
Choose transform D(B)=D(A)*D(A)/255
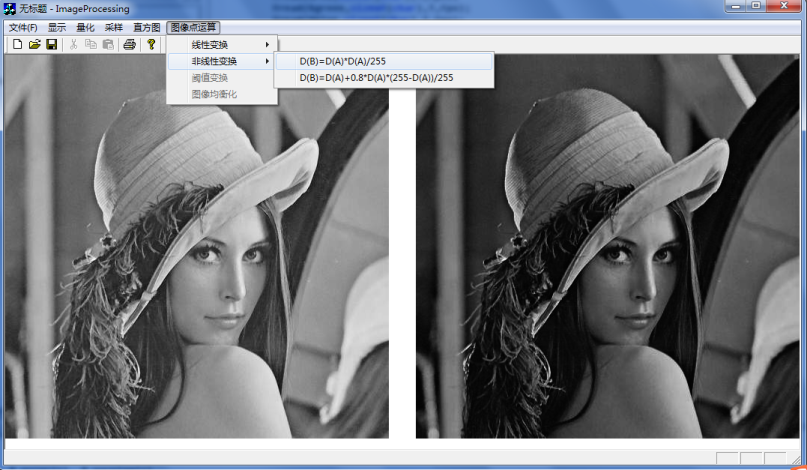[x=384, y=61]
